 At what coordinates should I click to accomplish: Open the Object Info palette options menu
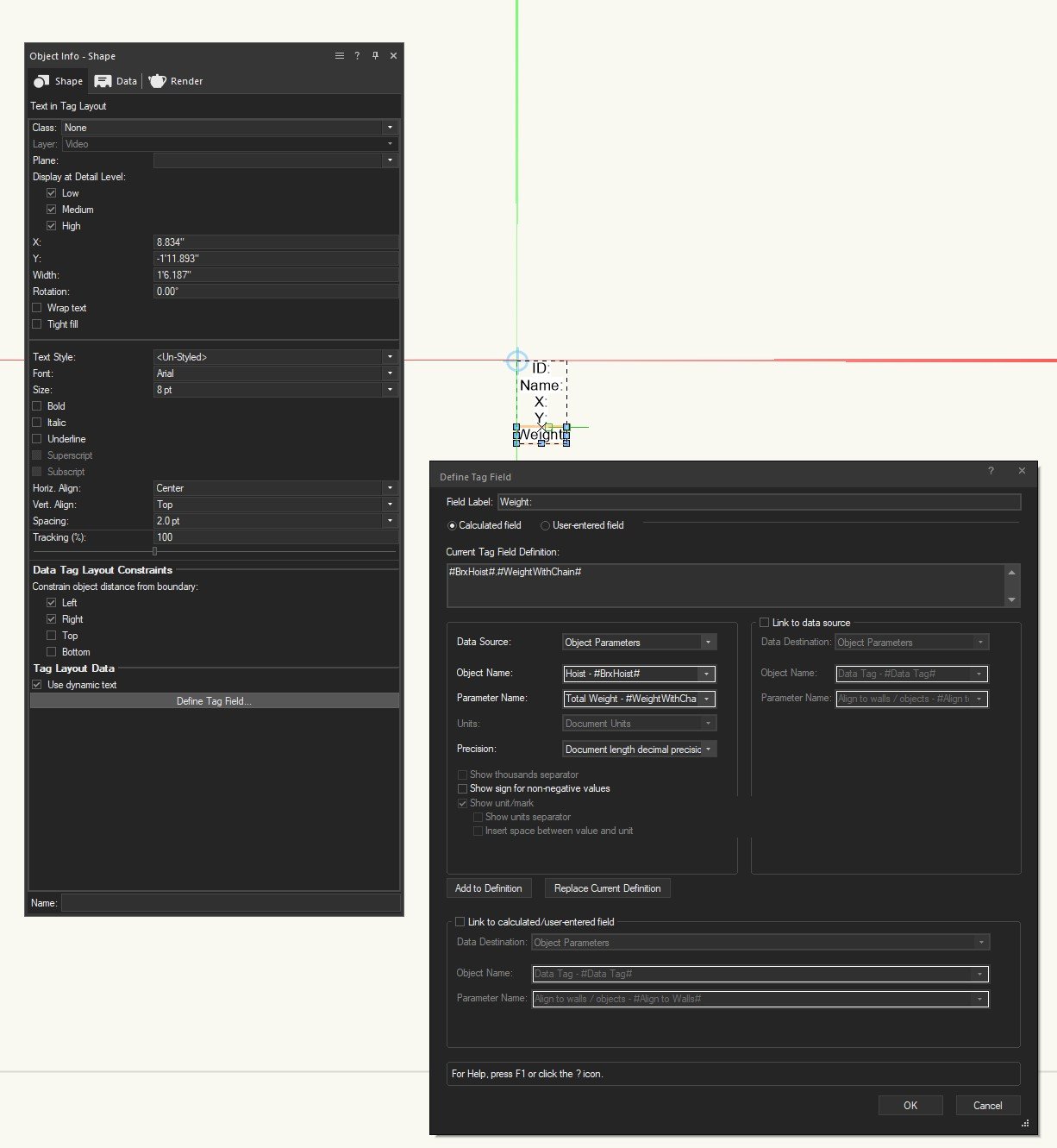(x=340, y=56)
